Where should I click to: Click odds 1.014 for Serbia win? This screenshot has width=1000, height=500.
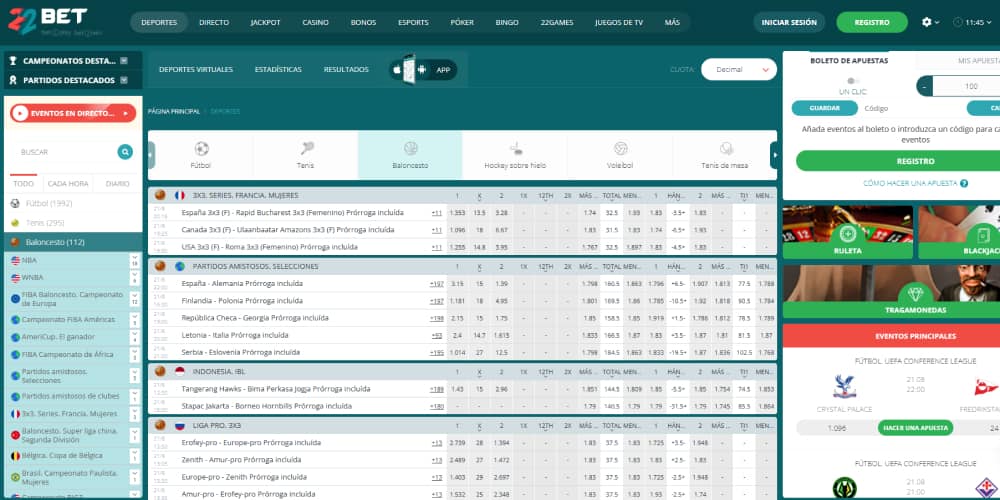(457, 353)
